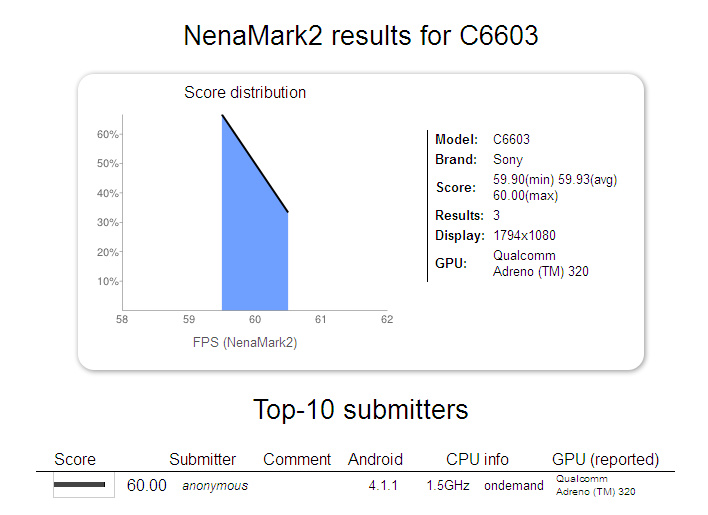The image size is (708, 515).
Task: Click the anonymous submitter name
Action: tap(215, 486)
